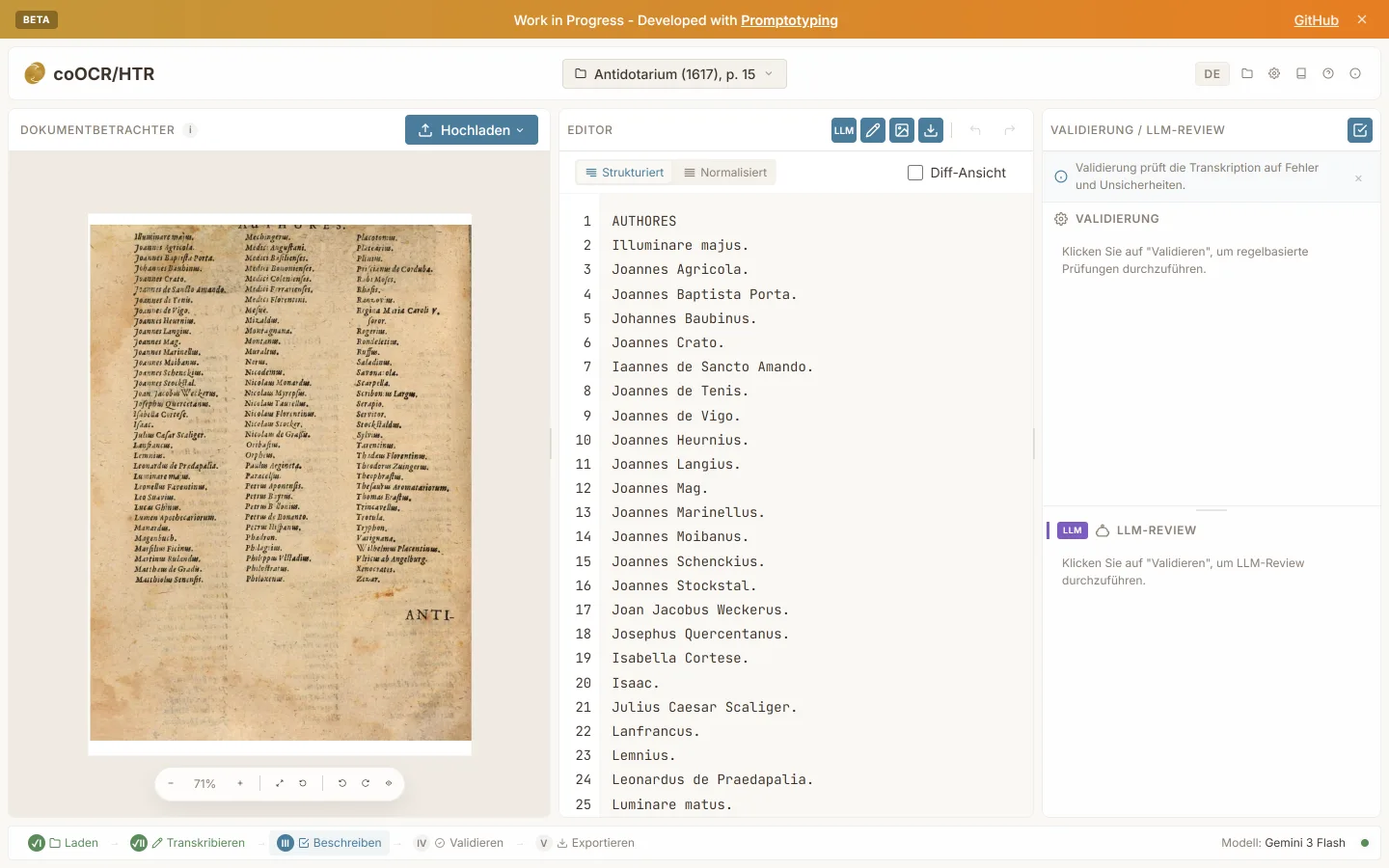
Task: Click the LLM-REVIEW section header
Action: tap(1156, 530)
